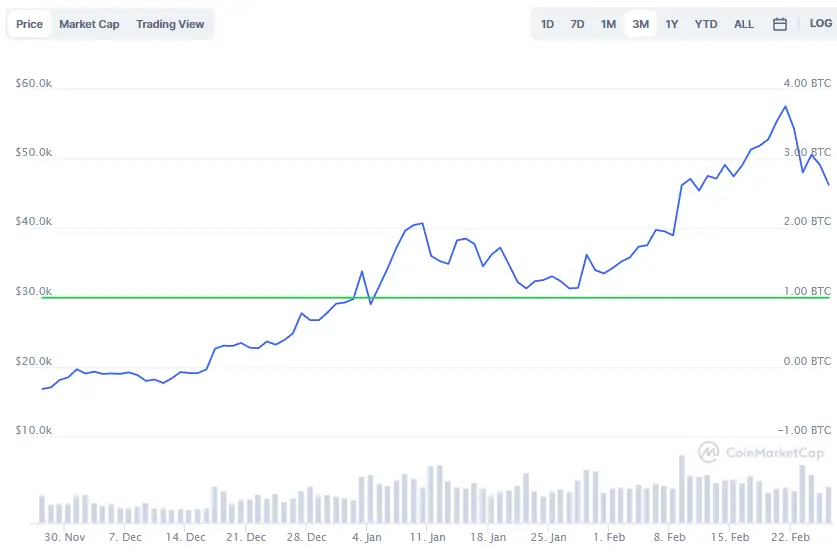Switch to the Price tab

coord(29,24)
